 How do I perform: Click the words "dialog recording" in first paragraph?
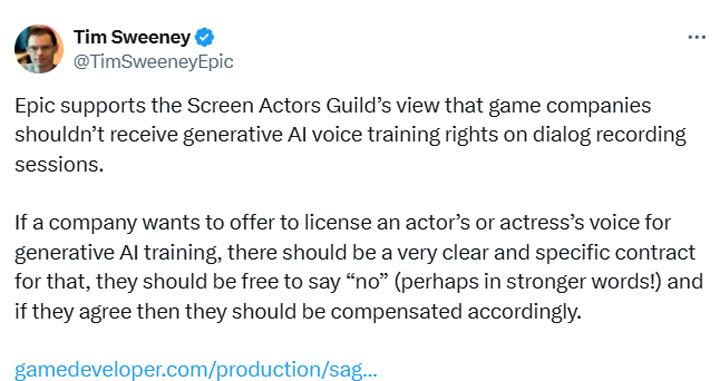(x=609, y=135)
